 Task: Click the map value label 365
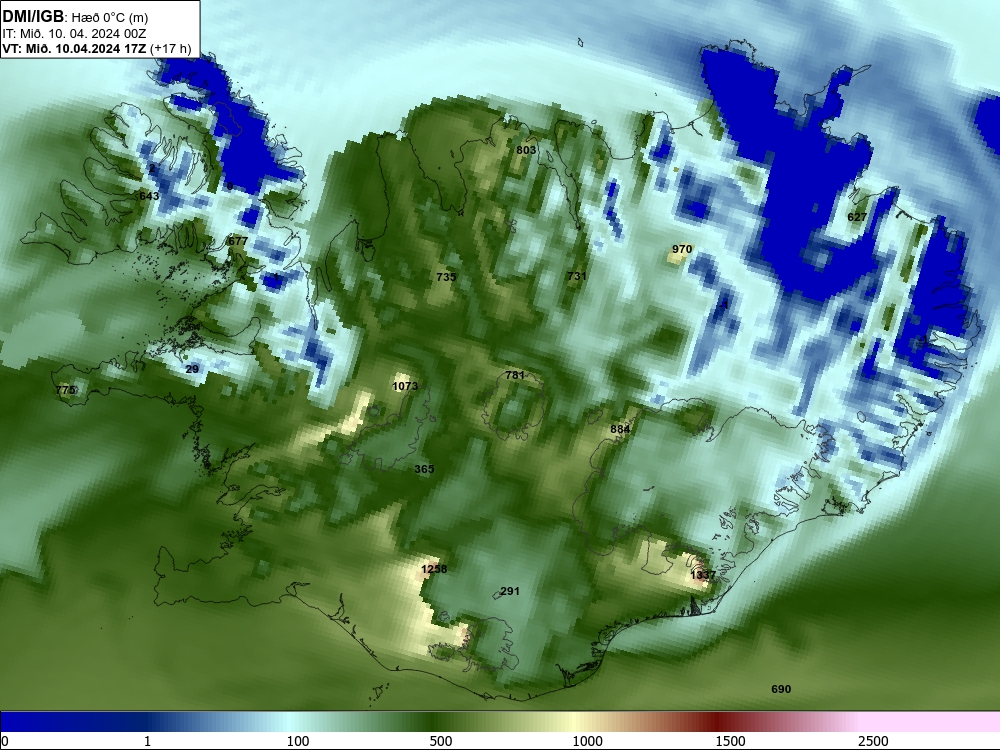[424, 469]
